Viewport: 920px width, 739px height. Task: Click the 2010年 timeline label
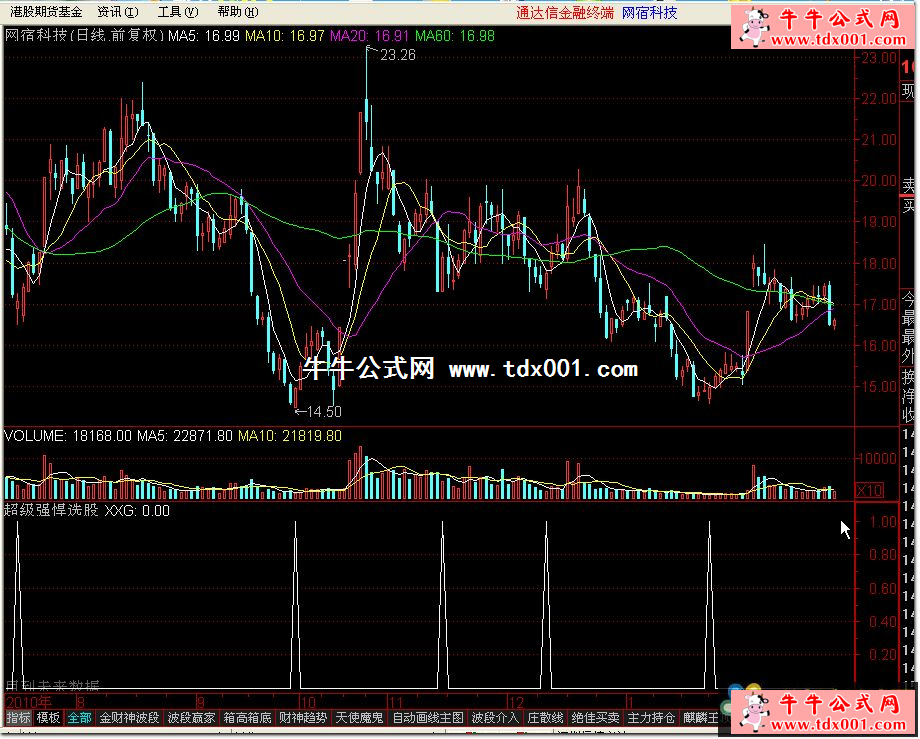click(28, 702)
